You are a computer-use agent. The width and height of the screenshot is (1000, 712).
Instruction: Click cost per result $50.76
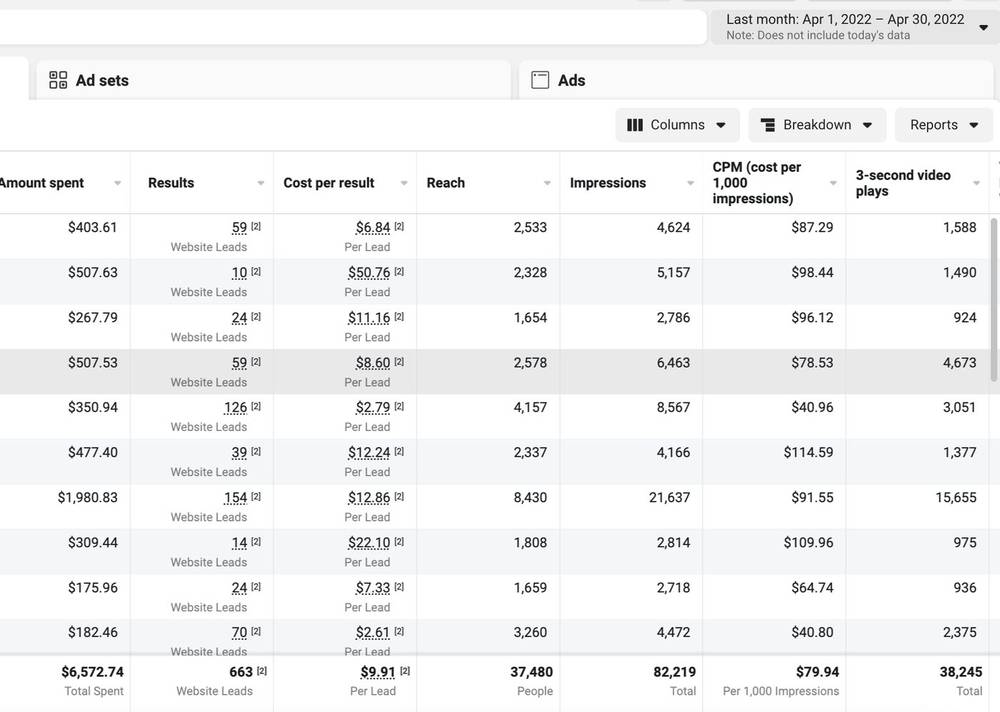[x=369, y=273]
